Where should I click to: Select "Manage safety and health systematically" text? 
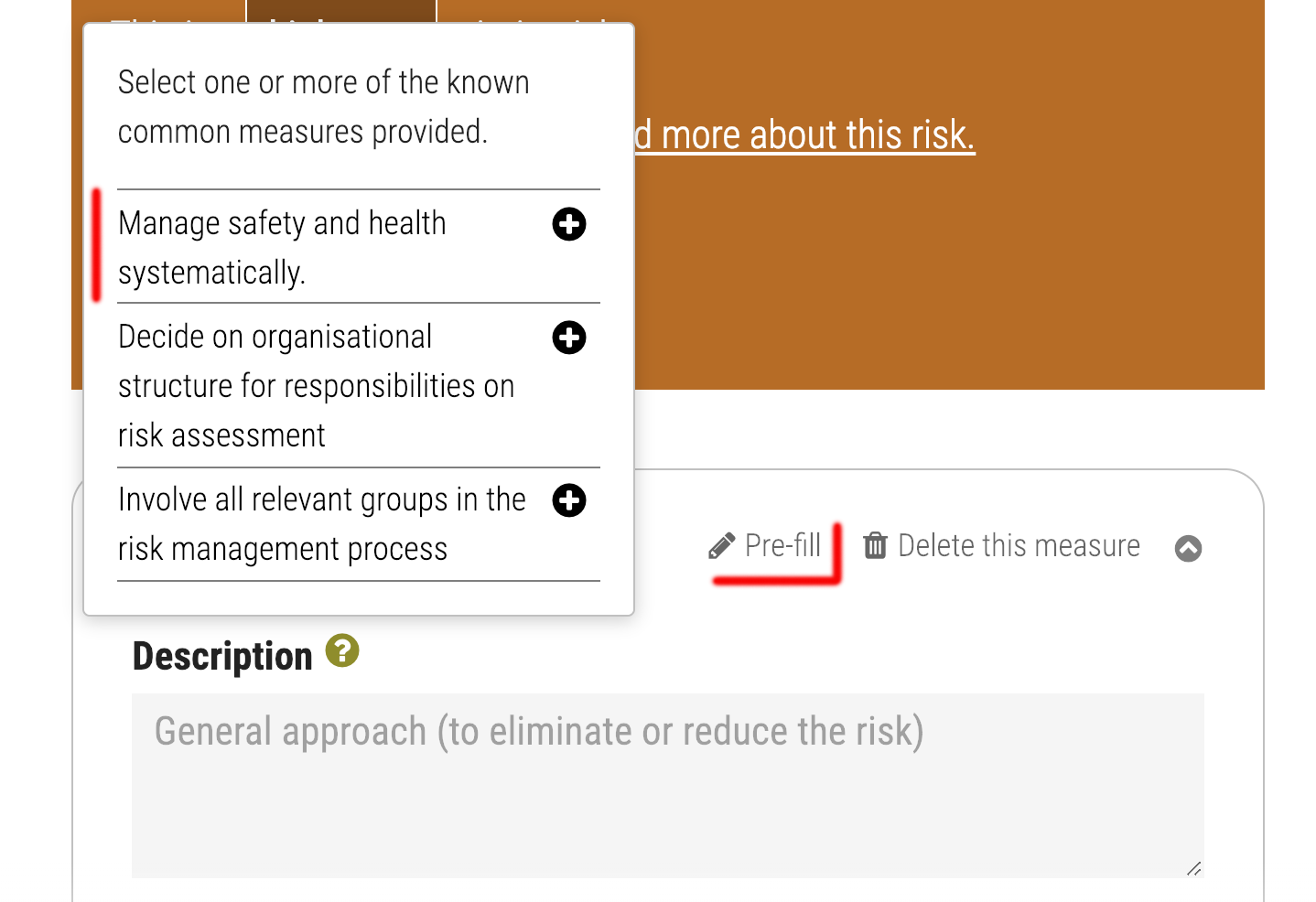pyautogui.click(x=282, y=247)
